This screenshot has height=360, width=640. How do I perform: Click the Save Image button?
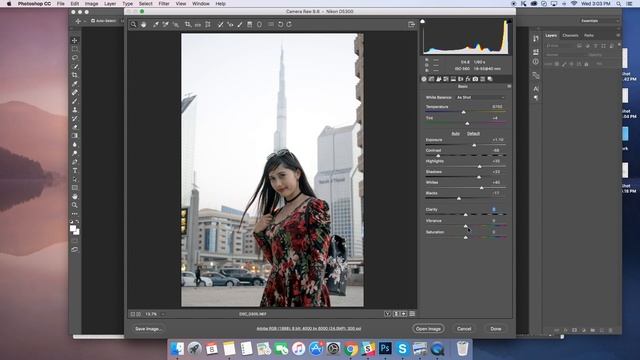[148, 329]
